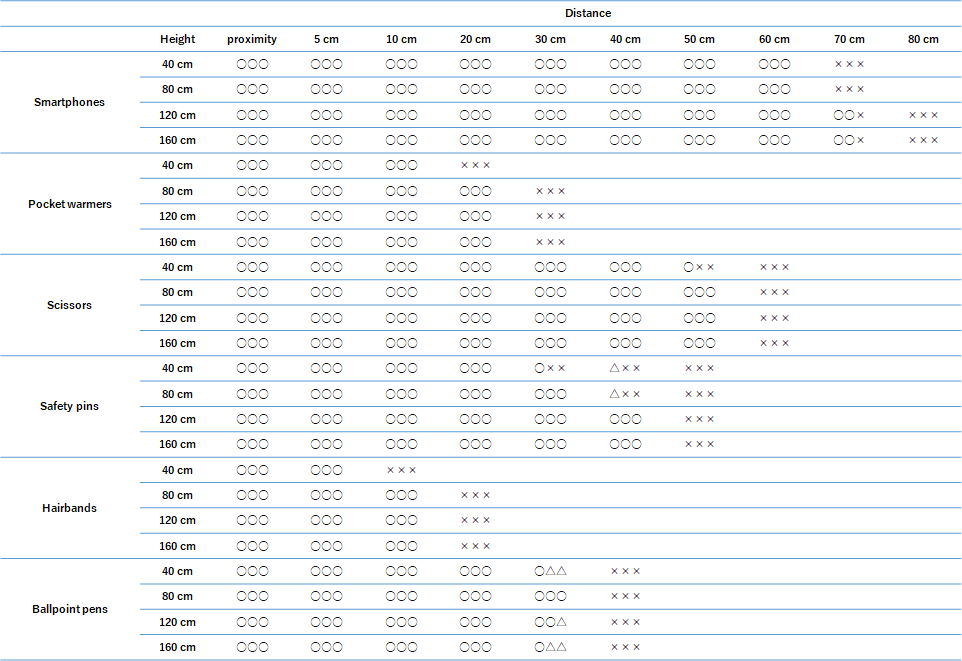Click the Smartphones row group label
The image size is (962, 661).
[69, 102]
